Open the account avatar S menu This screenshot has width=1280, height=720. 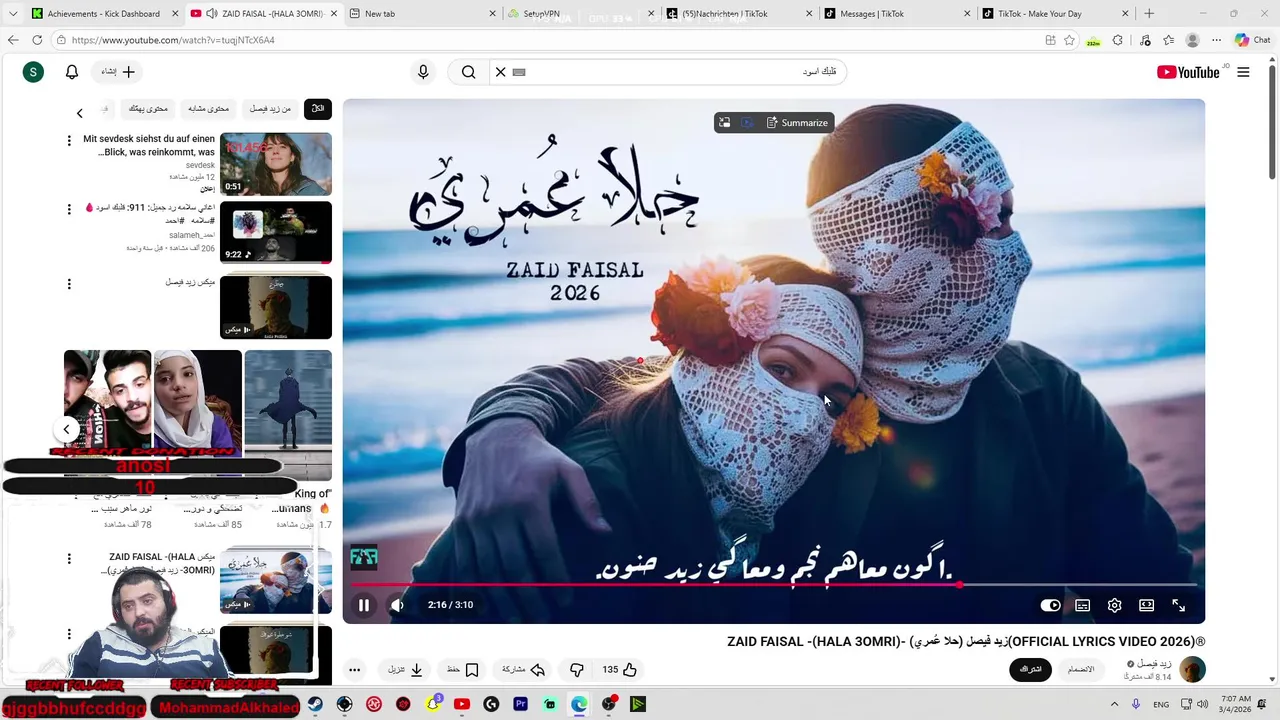[x=33, y=72]
